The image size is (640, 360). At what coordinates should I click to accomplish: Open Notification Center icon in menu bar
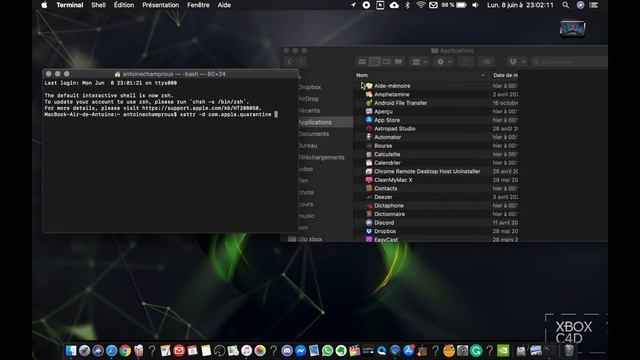click(x=594, y=5)
